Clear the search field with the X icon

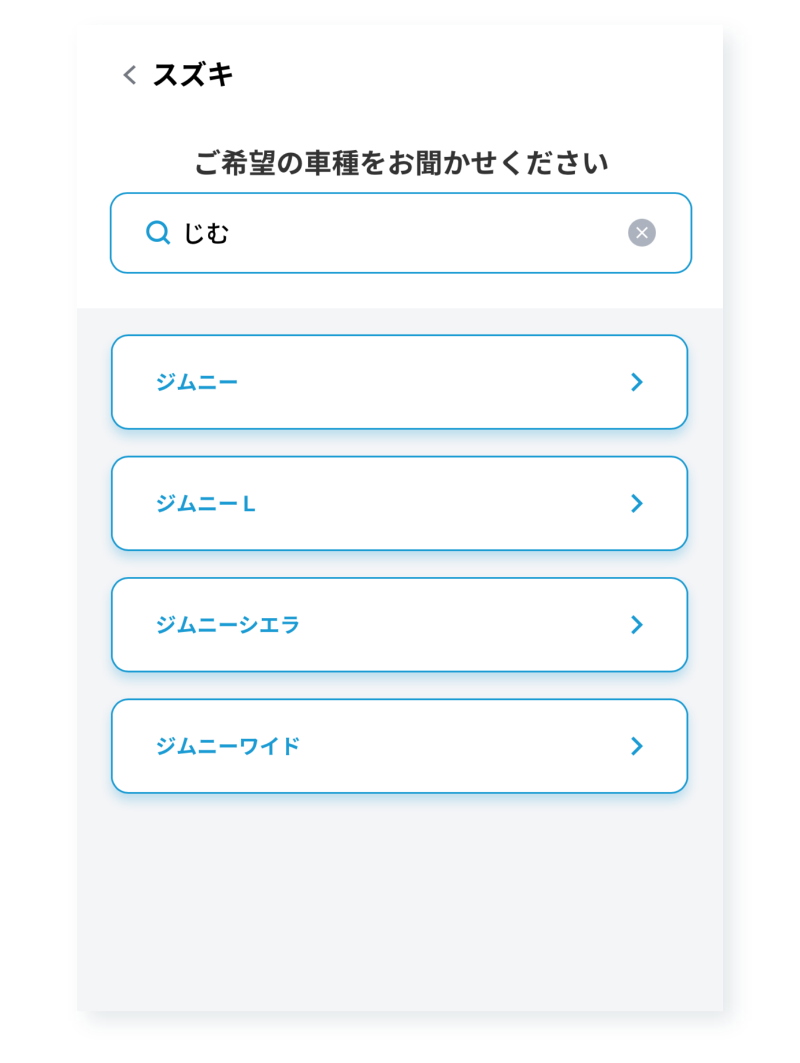point(641,232)
